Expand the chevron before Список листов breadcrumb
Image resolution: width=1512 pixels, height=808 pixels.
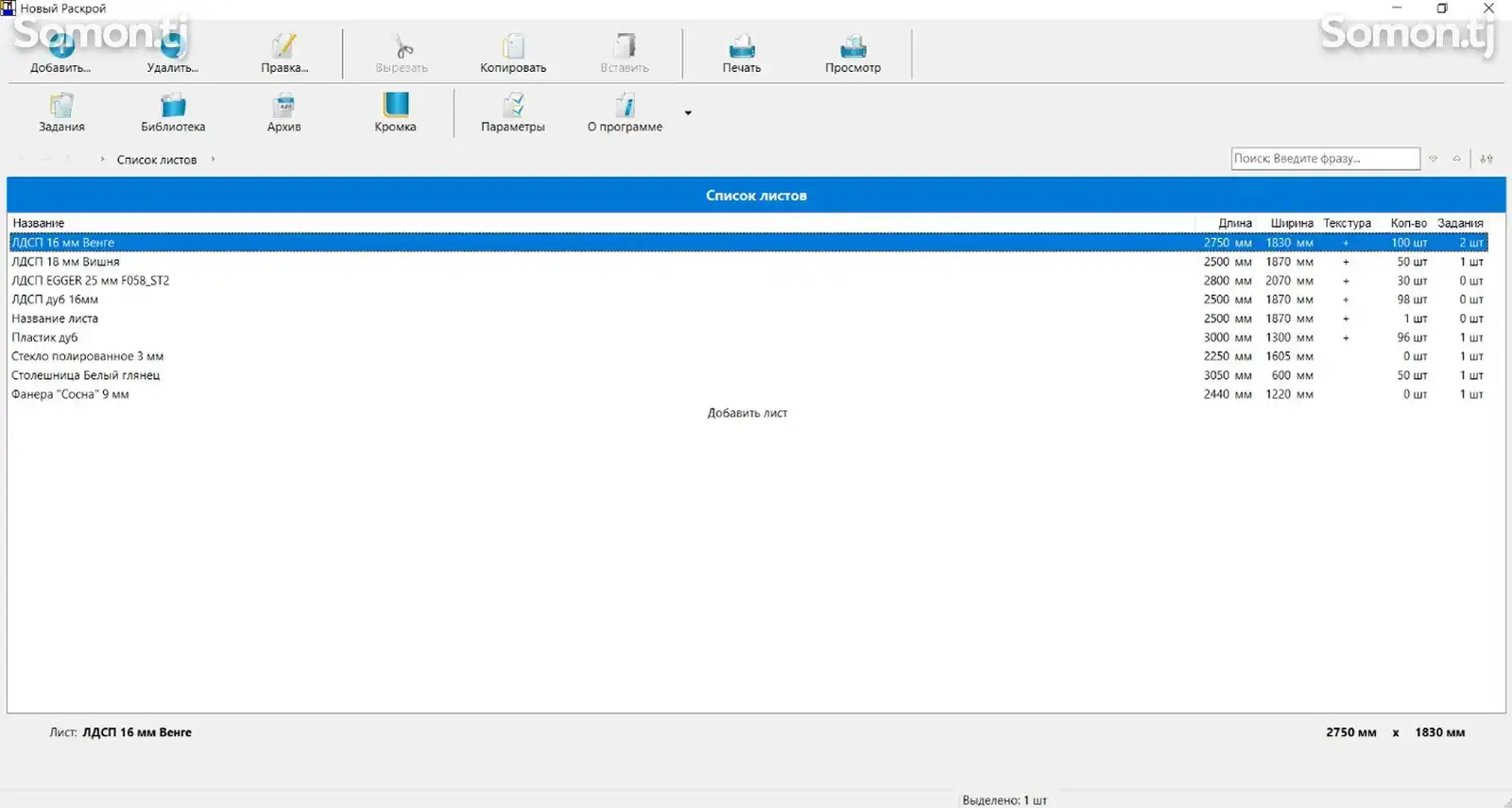[x=102, y=159]
